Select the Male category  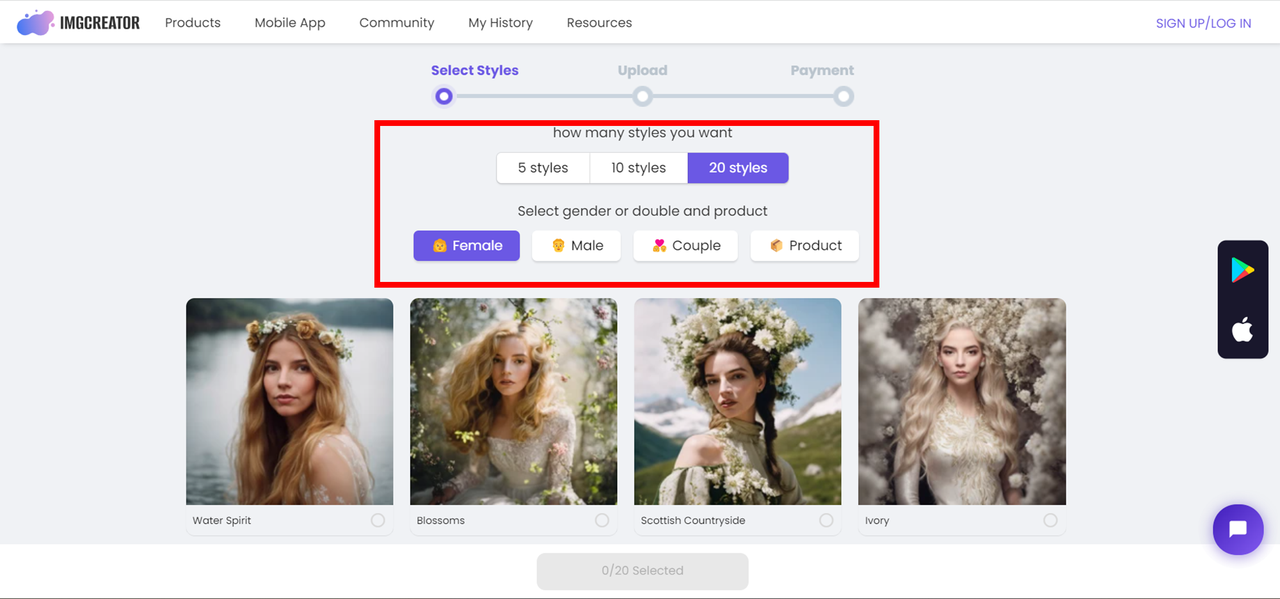coord(576,245)
